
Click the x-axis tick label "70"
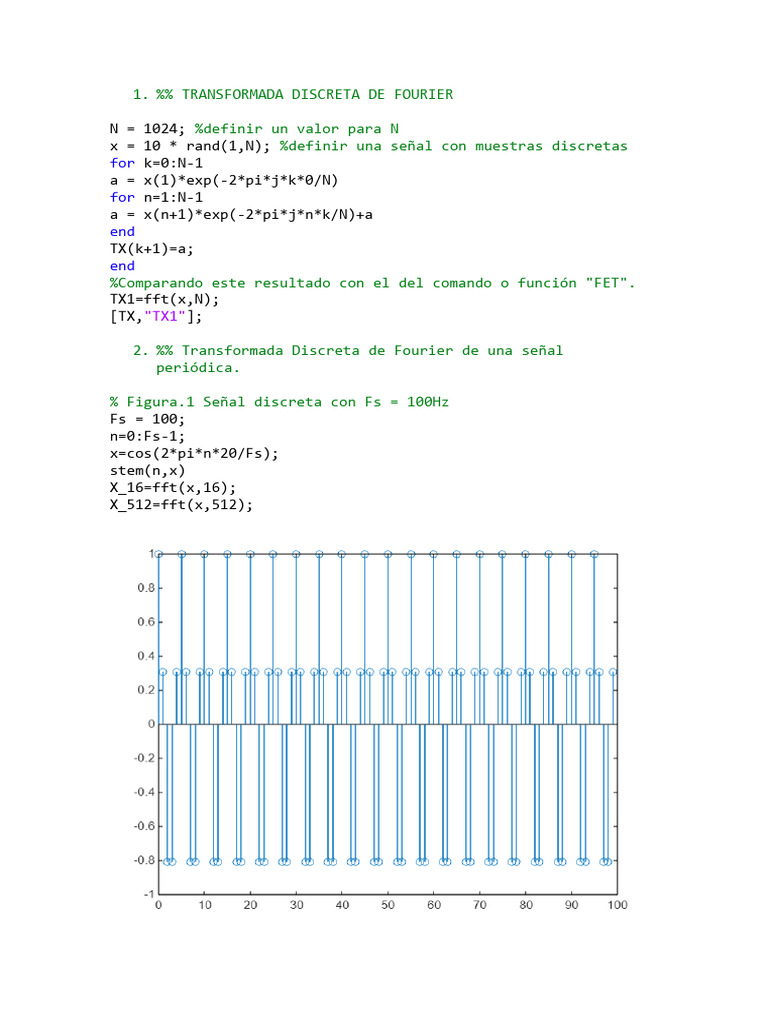(480, 905)
